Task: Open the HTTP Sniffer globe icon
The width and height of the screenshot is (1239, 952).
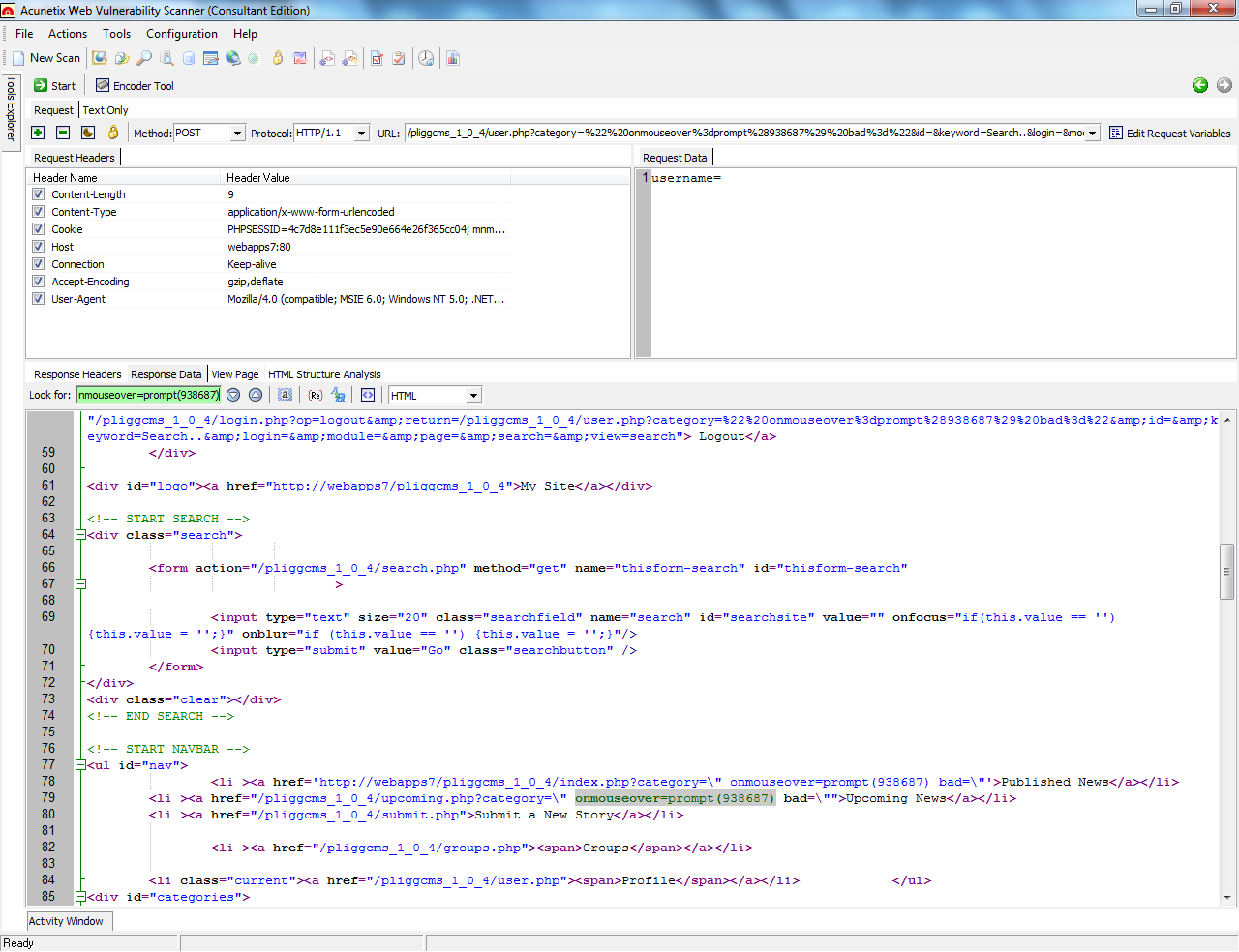Action: tap(232, 58)
